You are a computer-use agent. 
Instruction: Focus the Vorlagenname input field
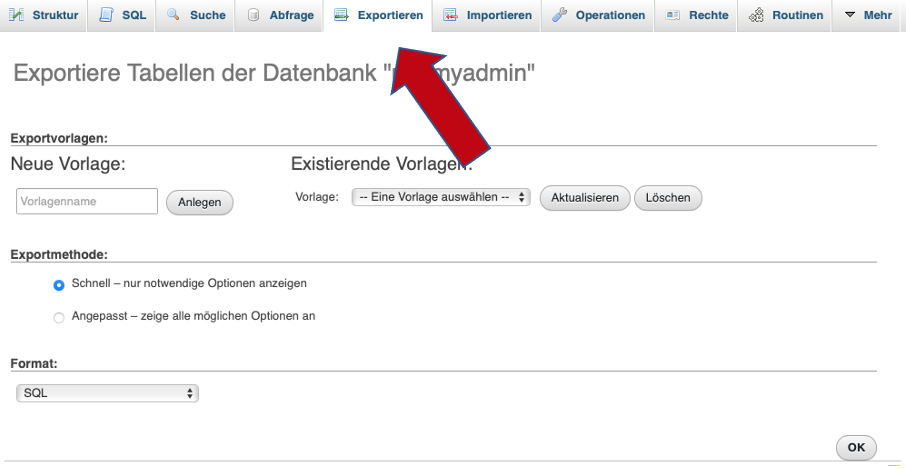click(87, 201)
